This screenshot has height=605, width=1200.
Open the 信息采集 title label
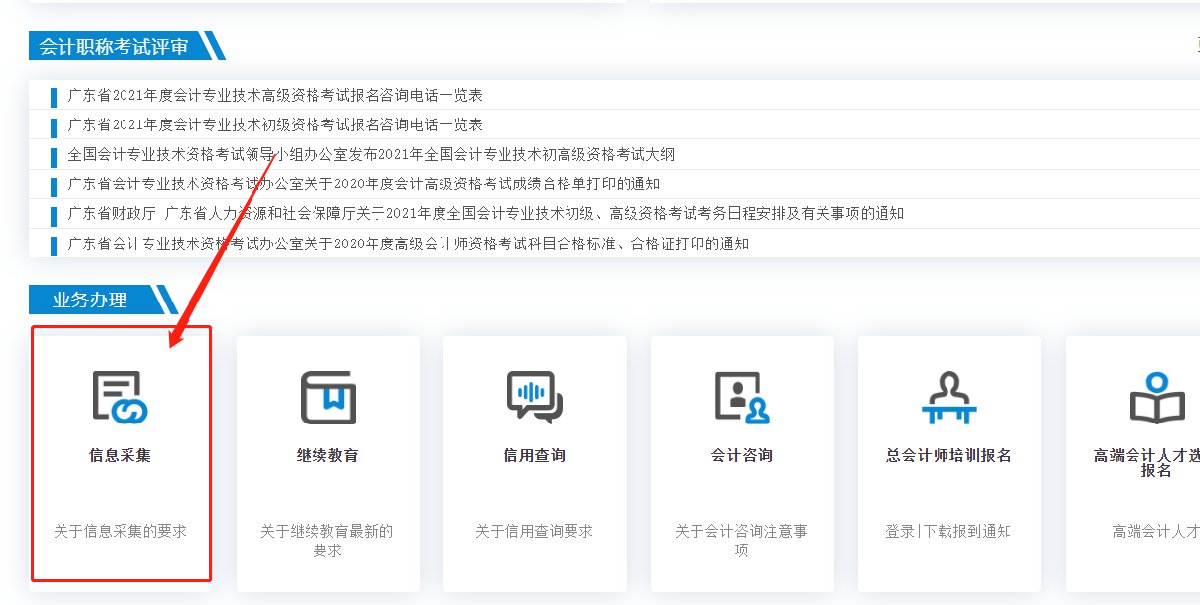click(120, 455)
